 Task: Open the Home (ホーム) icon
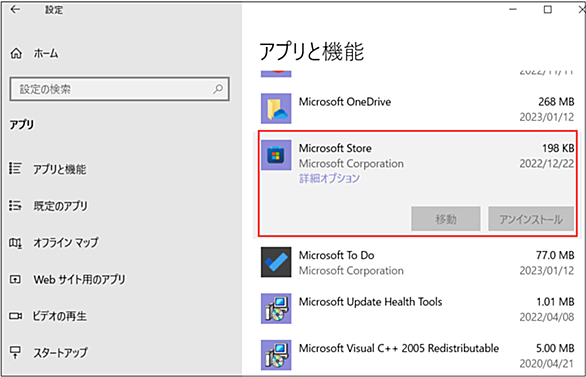click(x=16, y=53)
